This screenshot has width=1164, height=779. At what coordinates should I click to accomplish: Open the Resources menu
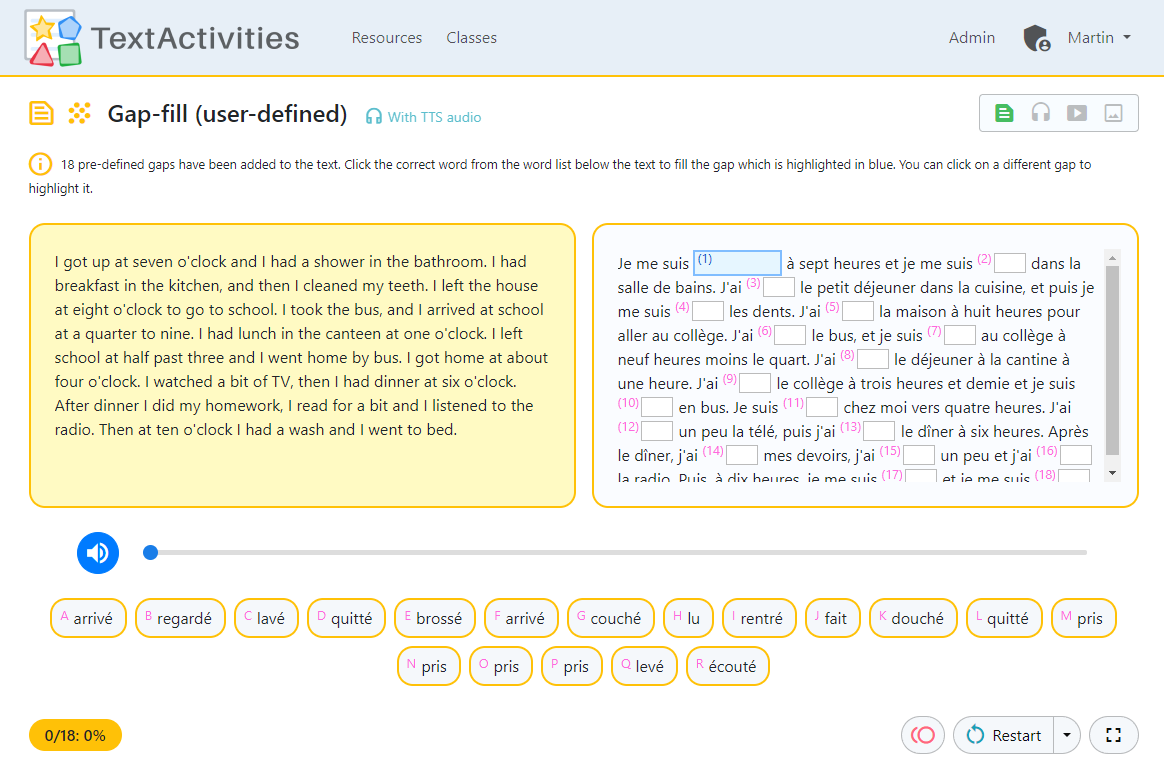point(387,38)
